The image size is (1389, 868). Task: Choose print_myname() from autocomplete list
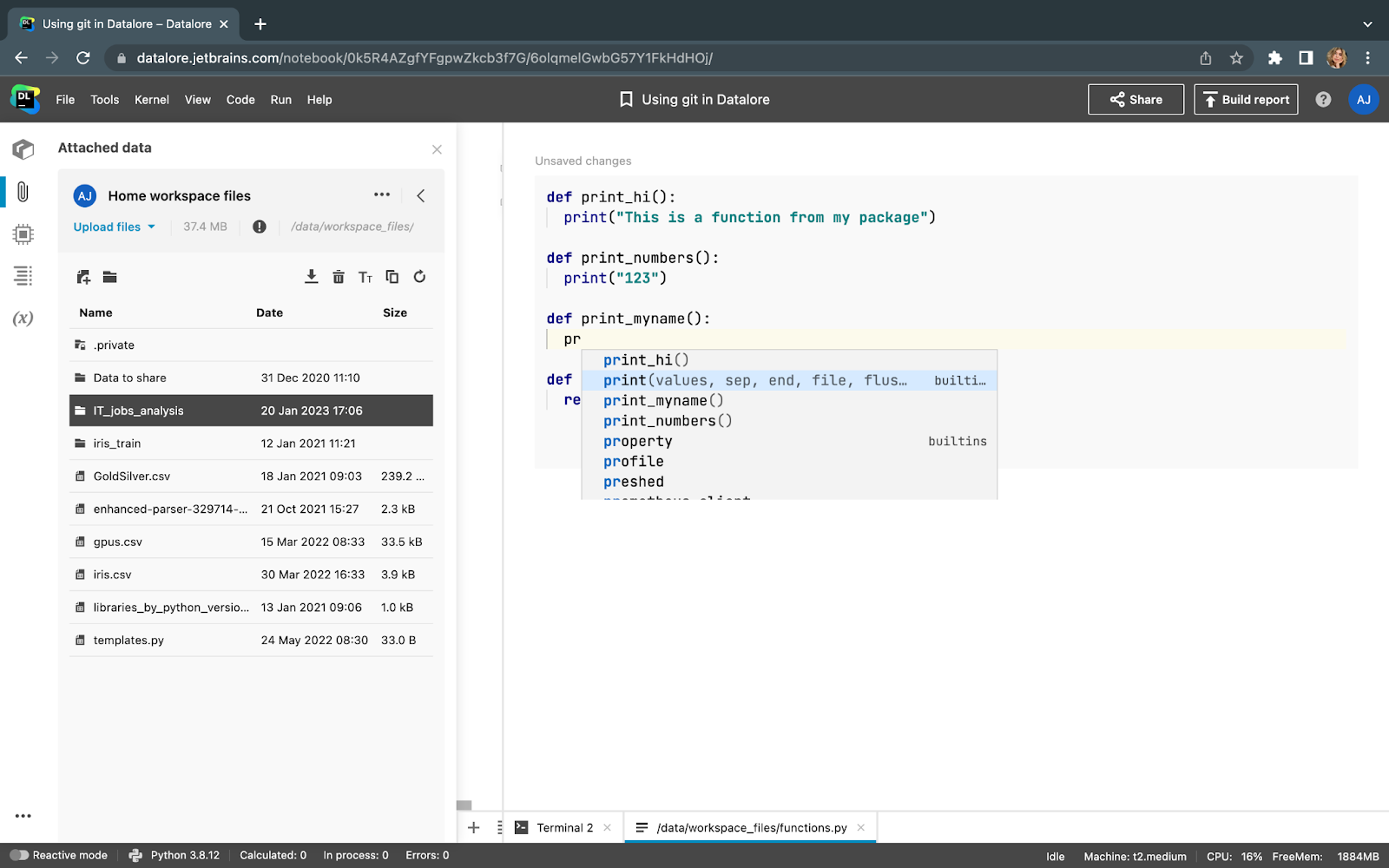point(663,401)
